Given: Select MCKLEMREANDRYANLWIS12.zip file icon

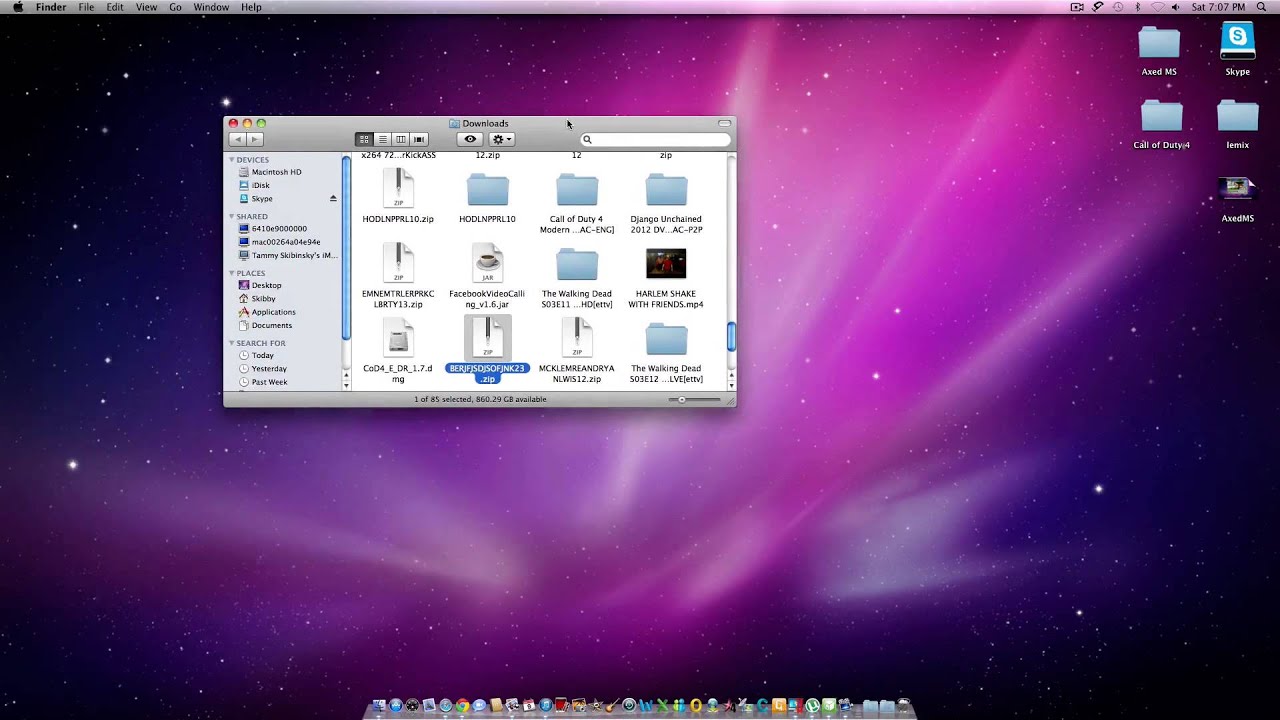Looking at the screenshot, I should click(x=577, y=338).
